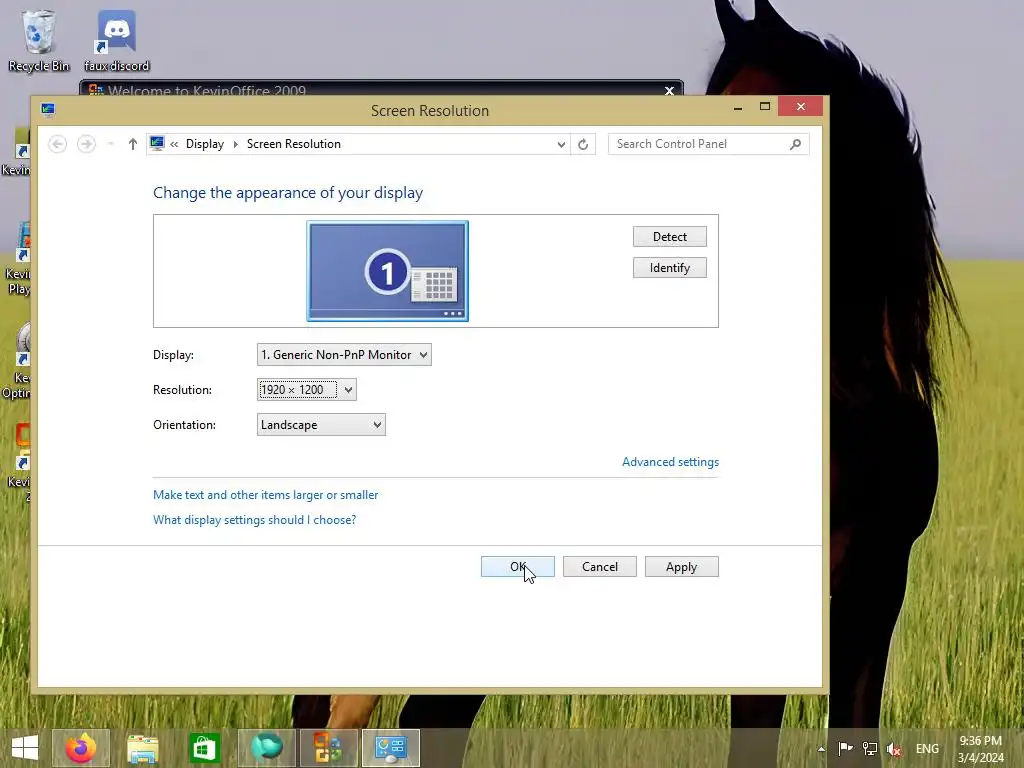Show hidden tray icons arrow
Viewport: 1024px width, 768px height.
[822, 748]
